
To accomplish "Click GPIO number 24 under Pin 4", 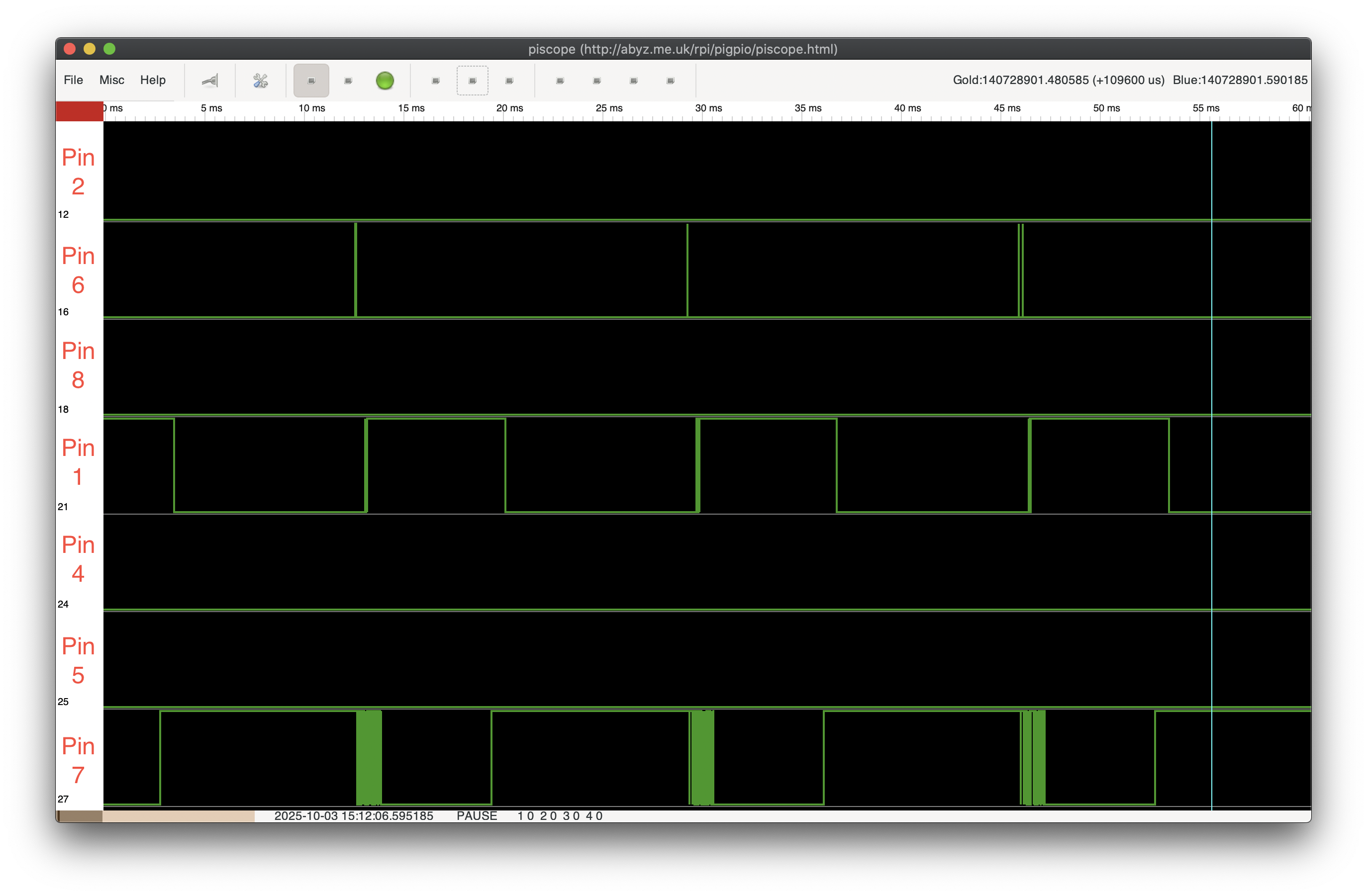I will click(x=63, y=605).
